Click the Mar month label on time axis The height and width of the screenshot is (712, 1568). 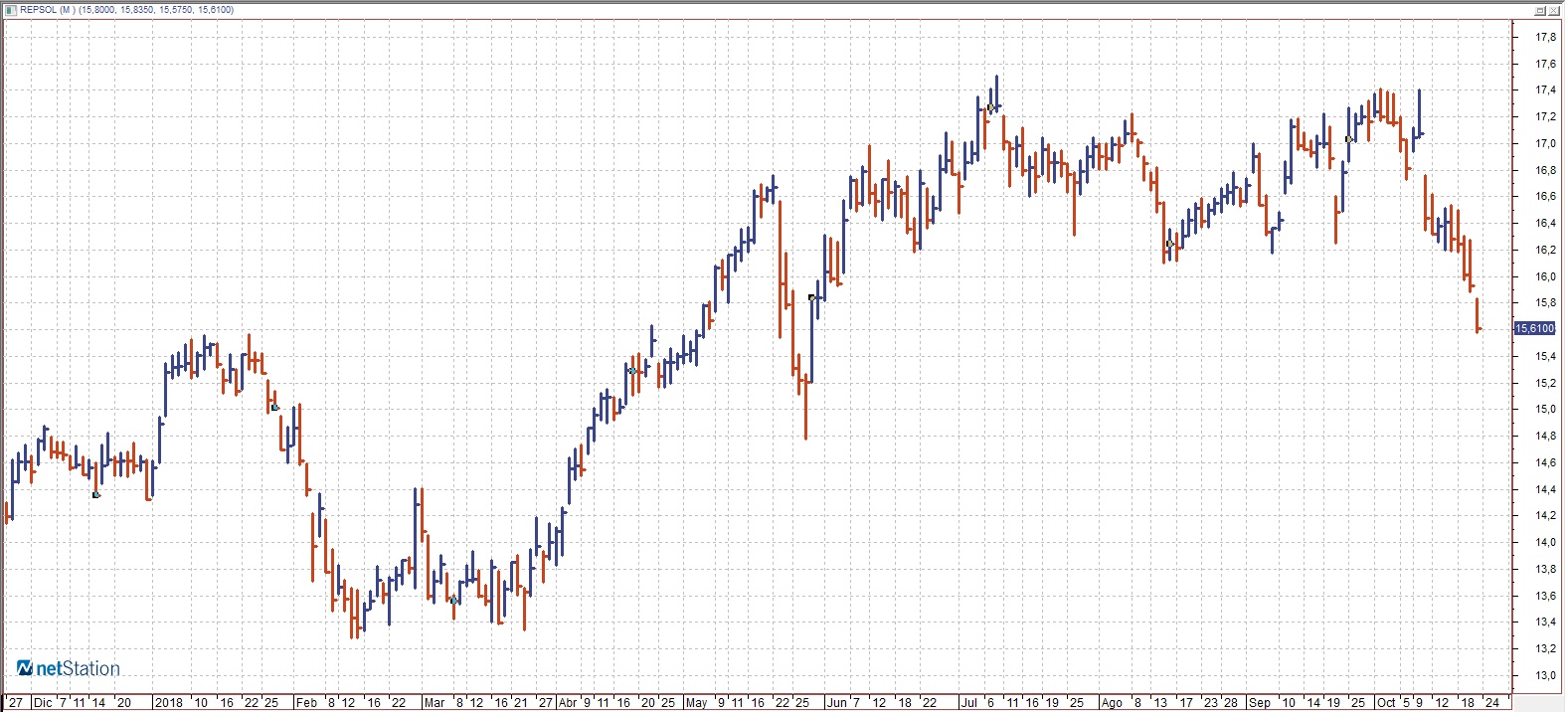coord(435,702)
